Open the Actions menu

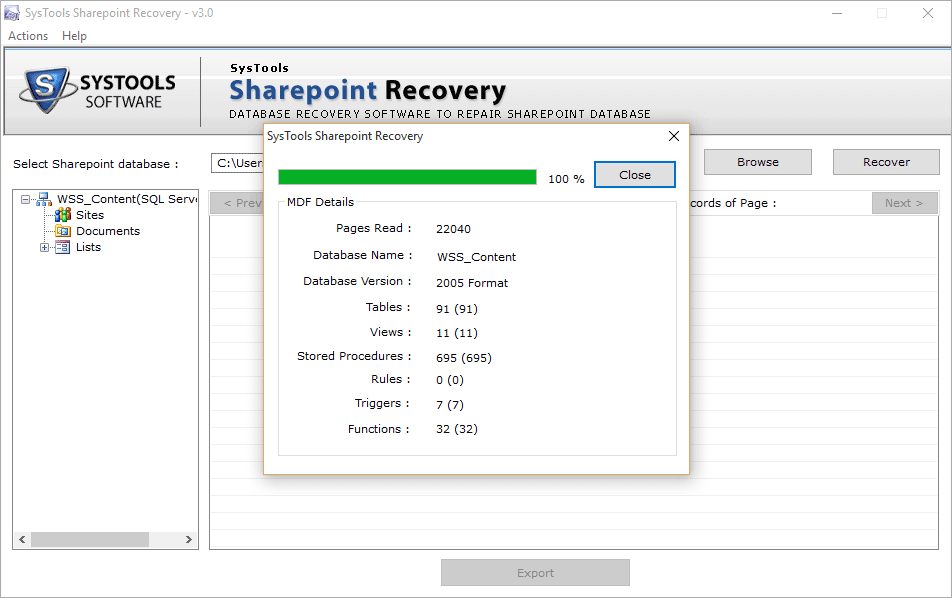pos(28,36)
